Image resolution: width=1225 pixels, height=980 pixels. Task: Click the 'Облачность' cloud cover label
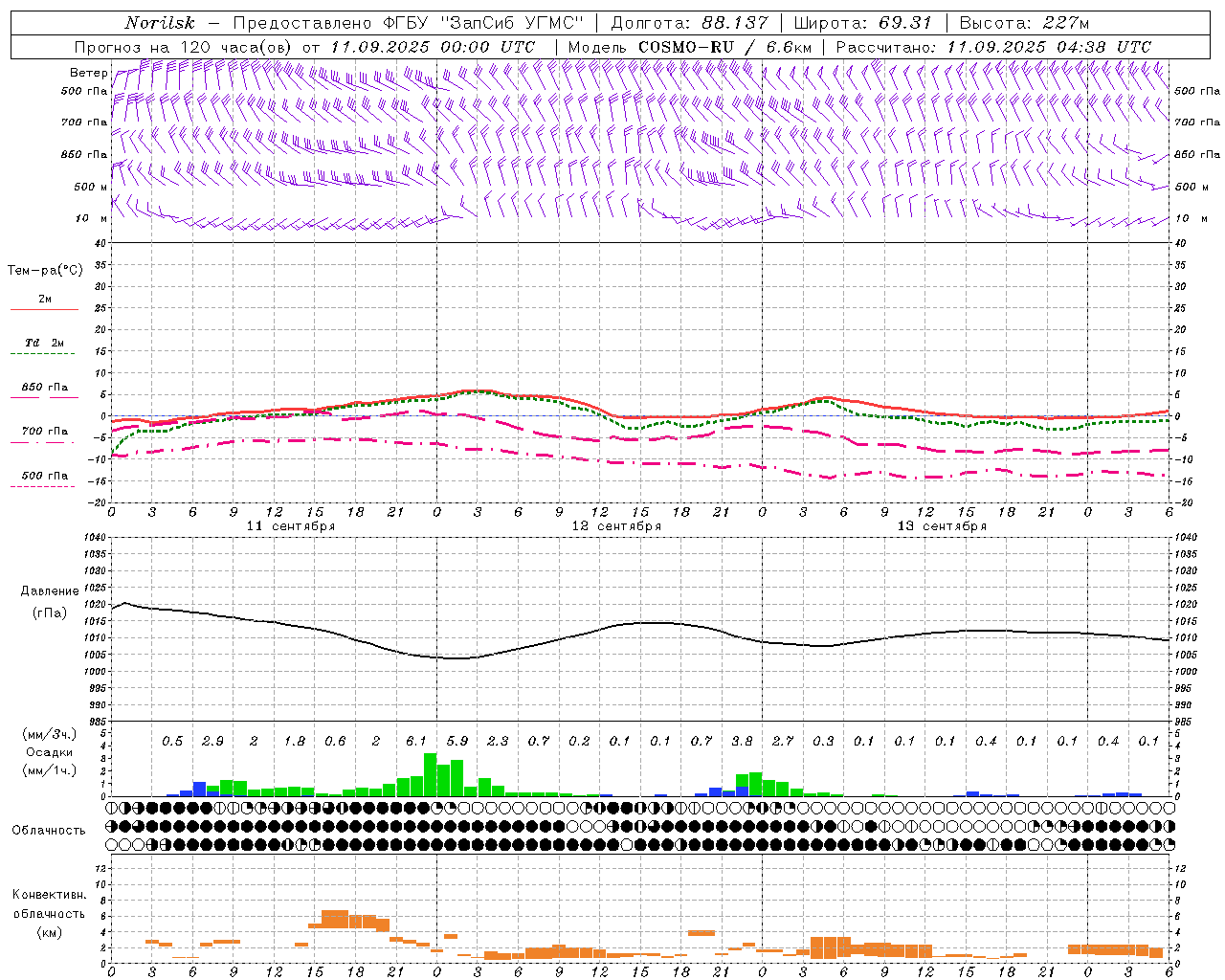click(x=49, y=830)
